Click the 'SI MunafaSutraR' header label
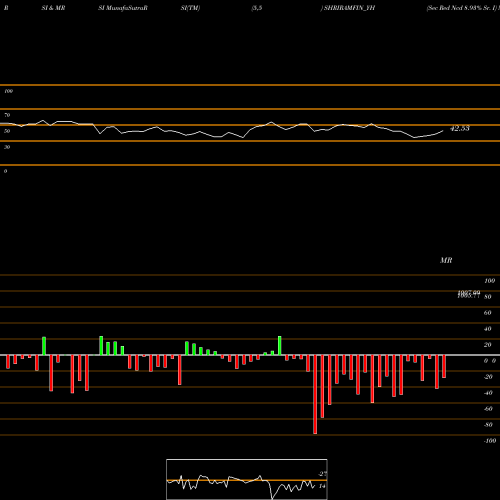Screen dimensions: 500x500 [x=123, y=8]
